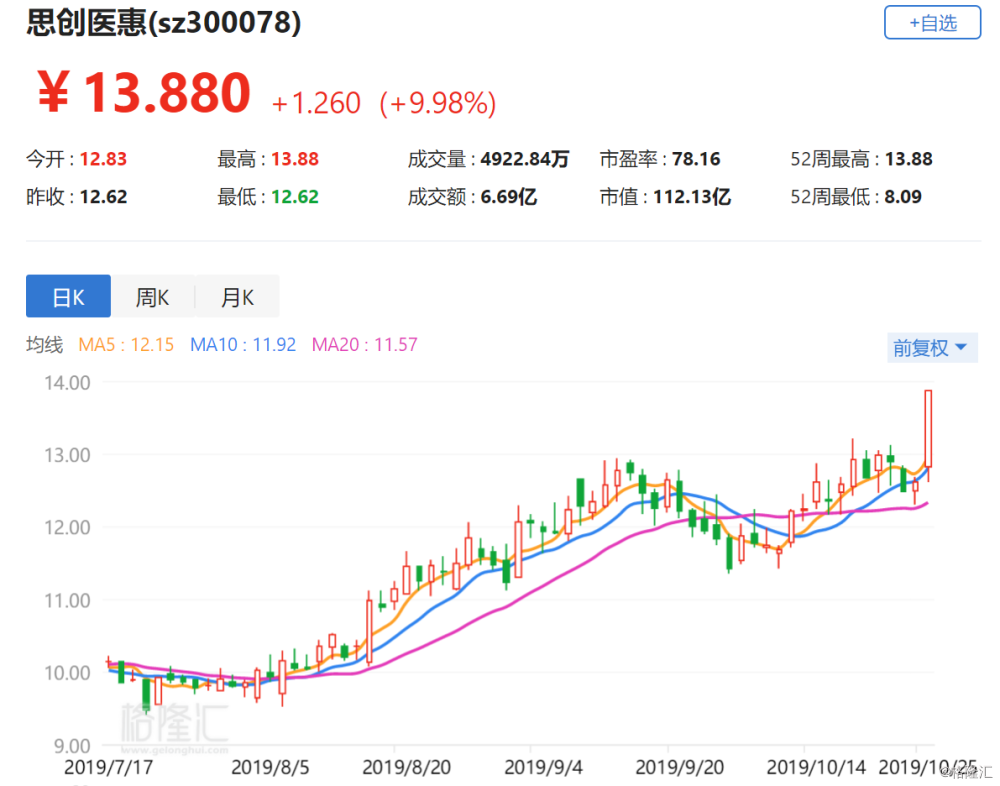Click the 成交量 value 4922.84万
Image resolution: width=1000 pixels, height=786 pixels.
(524, 159)
